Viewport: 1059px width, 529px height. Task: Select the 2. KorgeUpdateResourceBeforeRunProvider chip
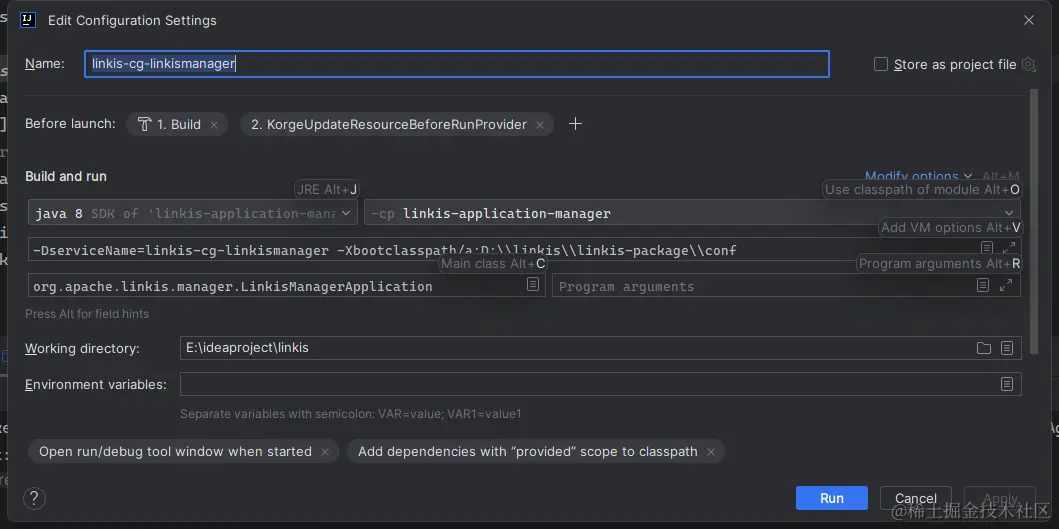tap(397, 124)
